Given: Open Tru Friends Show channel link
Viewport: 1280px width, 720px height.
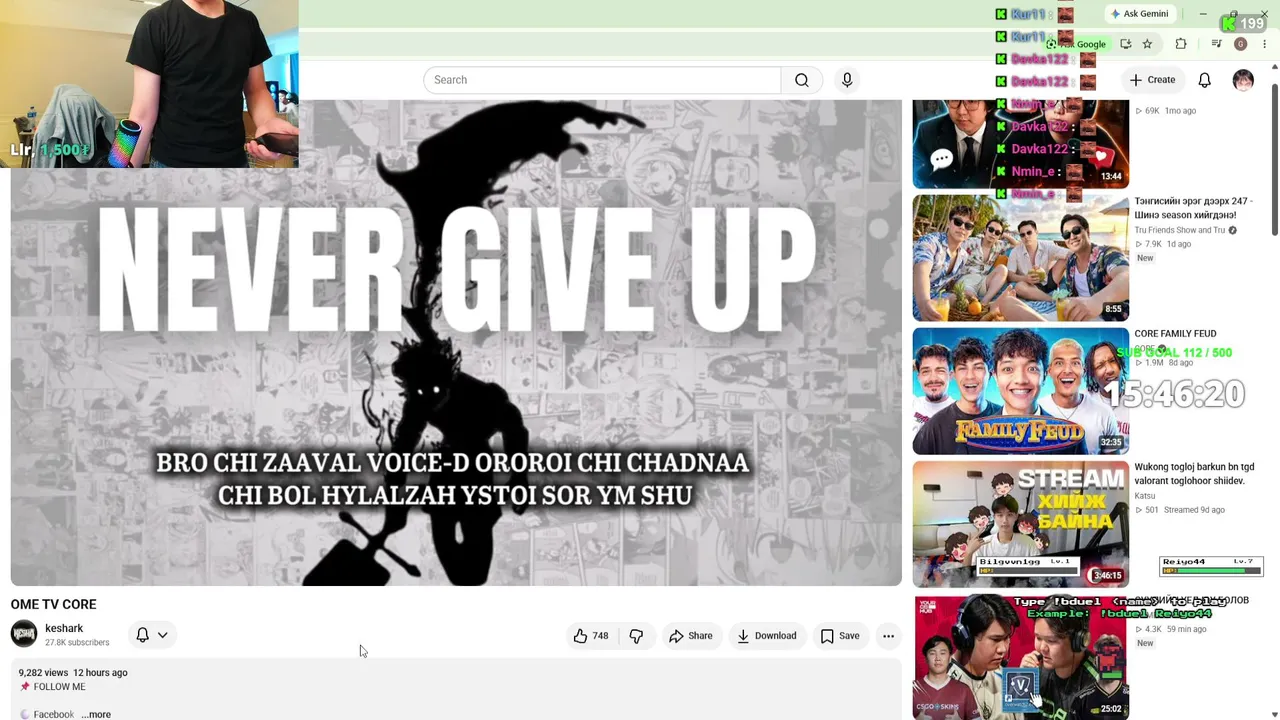Looking at the screenshot, I should point(1180,230).
